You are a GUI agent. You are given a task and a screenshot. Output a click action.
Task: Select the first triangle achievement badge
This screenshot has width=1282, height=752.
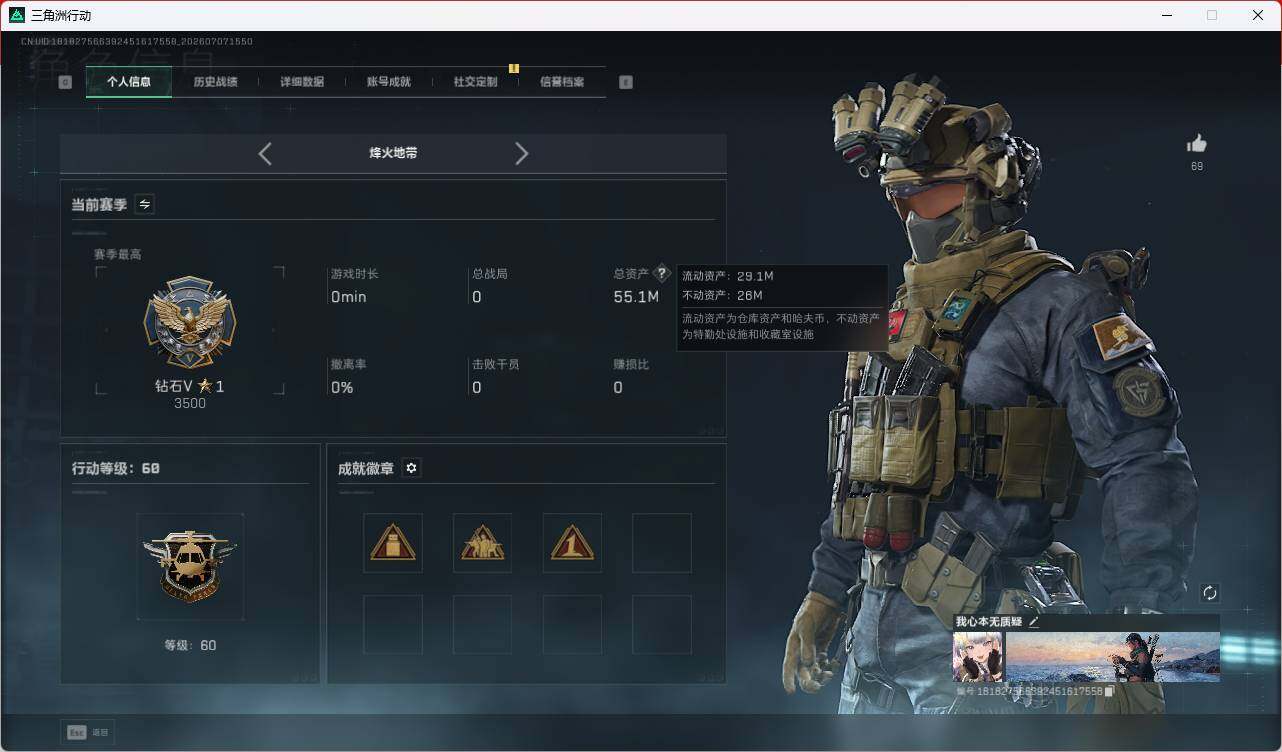[393, 543]
